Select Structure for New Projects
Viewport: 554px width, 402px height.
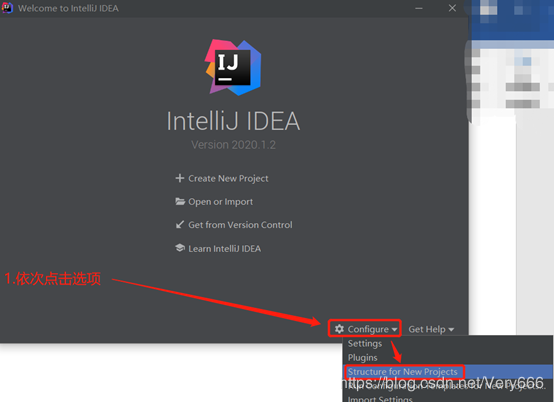(402, 372)
